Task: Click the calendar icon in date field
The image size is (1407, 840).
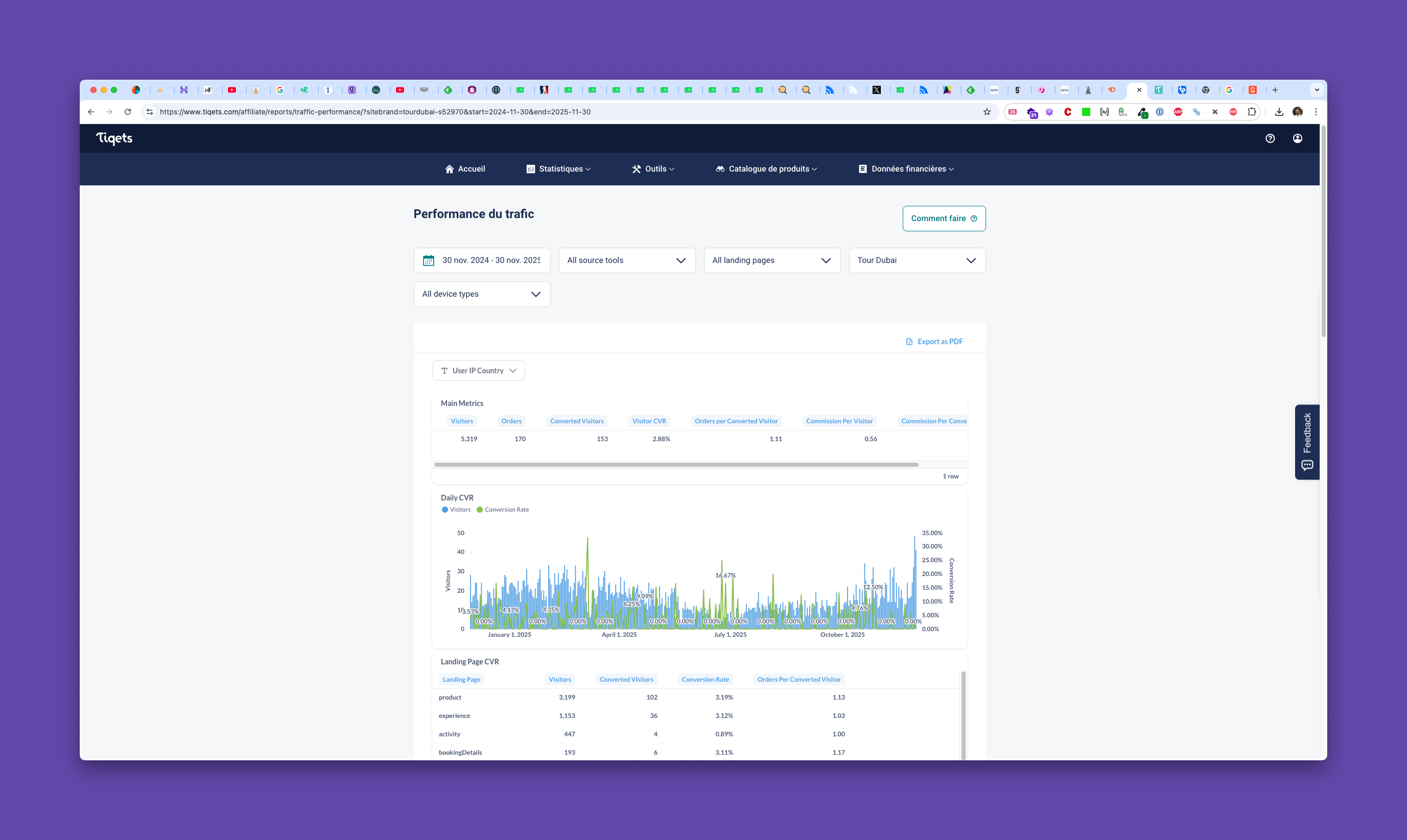Action: point(429,260)
